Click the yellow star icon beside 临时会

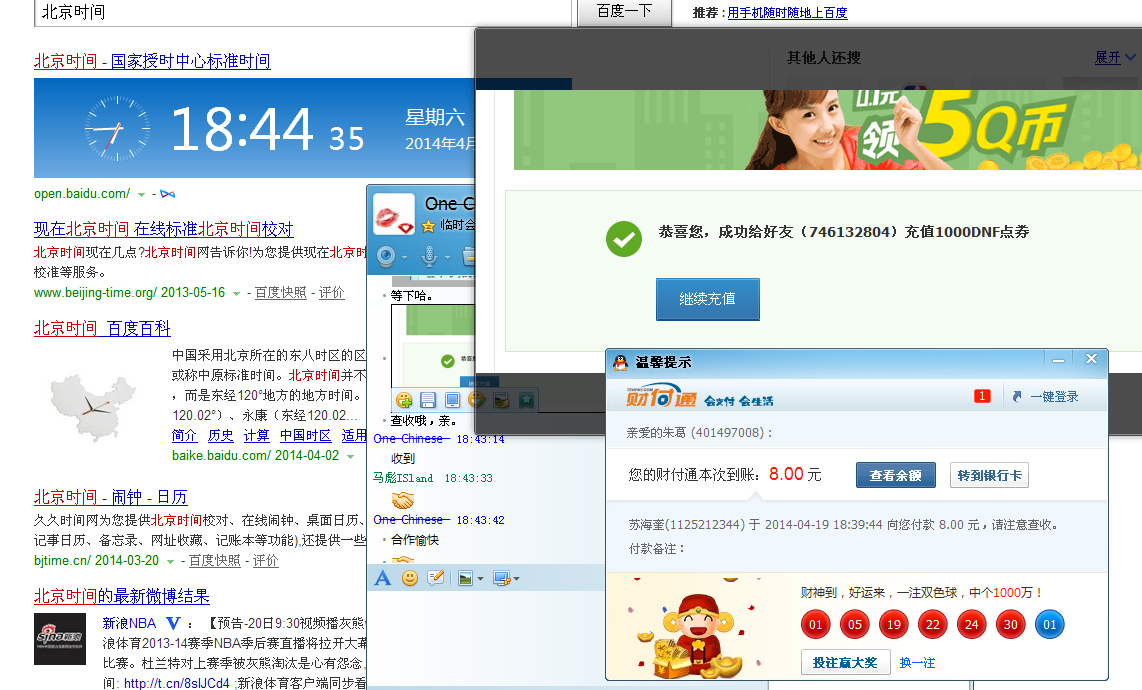[428, 226]
